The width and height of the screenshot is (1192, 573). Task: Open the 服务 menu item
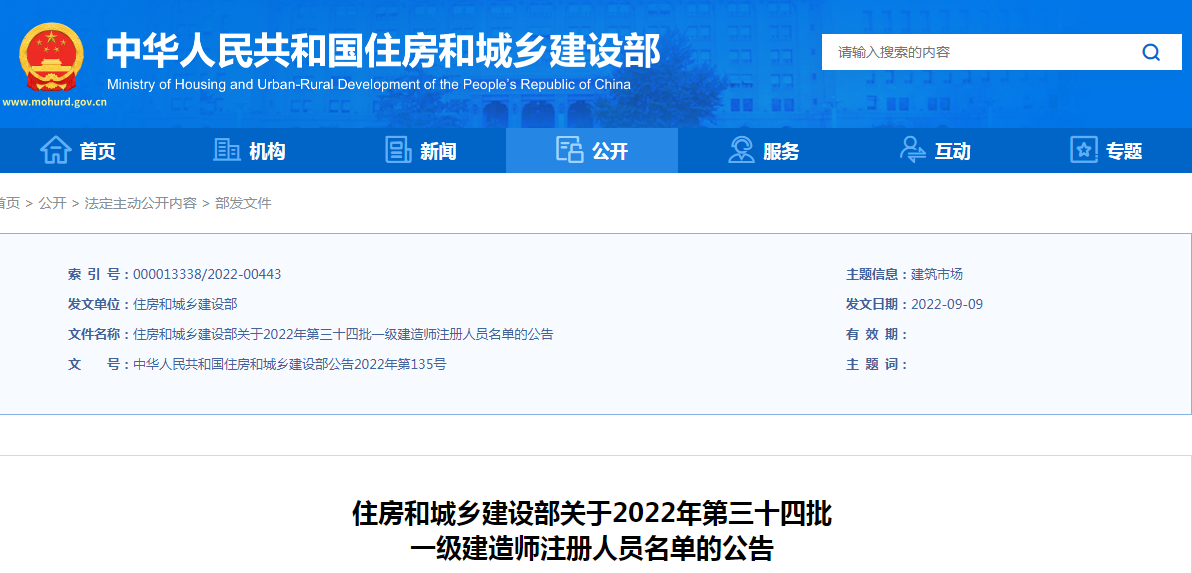tap(781, 151)
